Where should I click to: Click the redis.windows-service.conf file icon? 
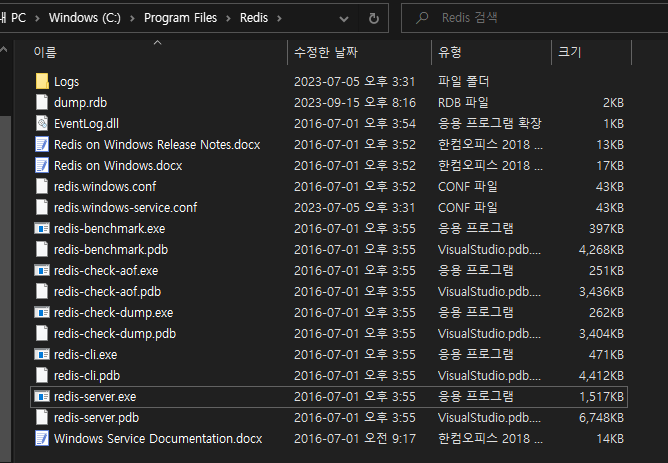point(42,207)
